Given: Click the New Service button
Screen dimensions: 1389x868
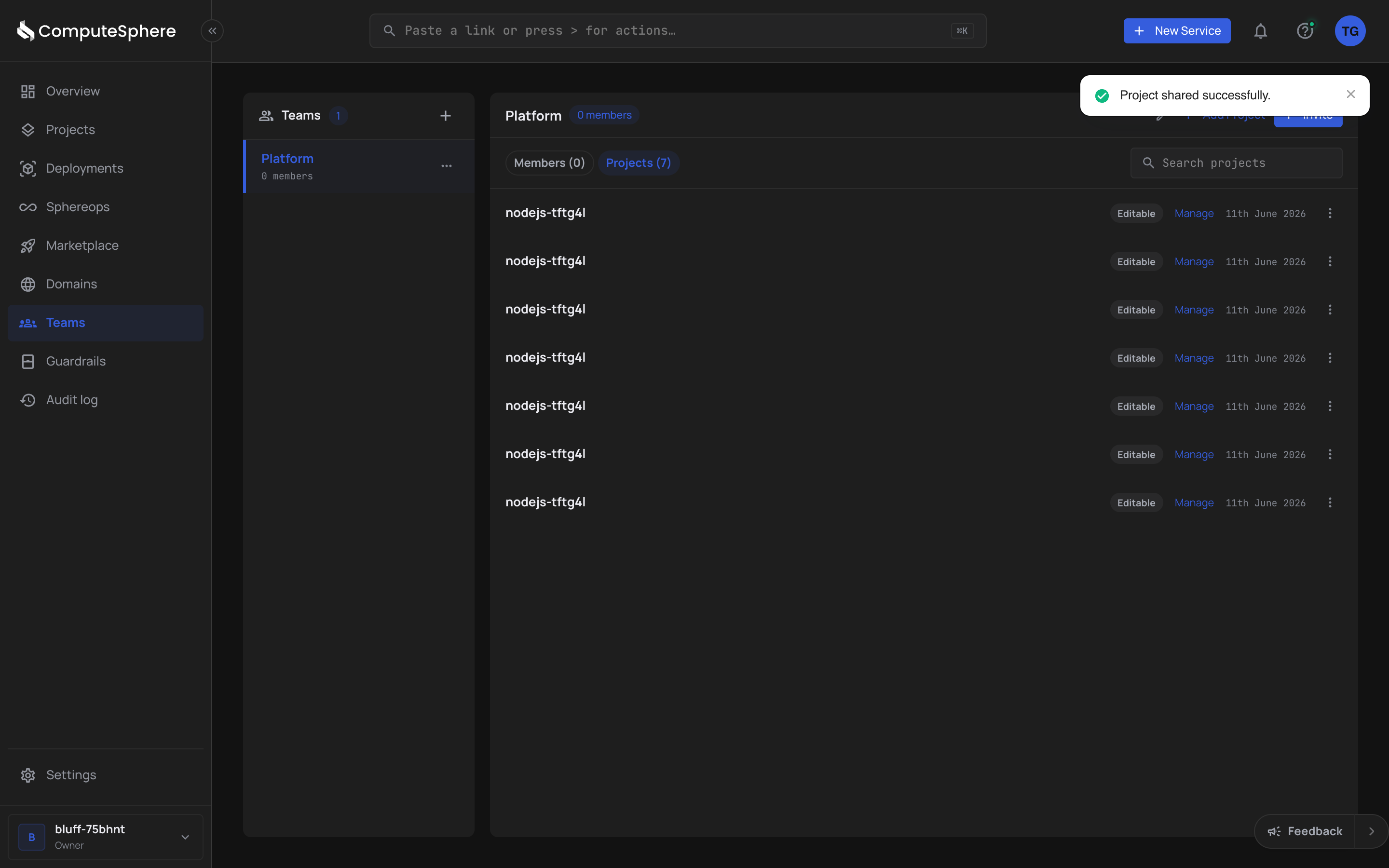Looking at the screenshot, I should (1177, 31).
